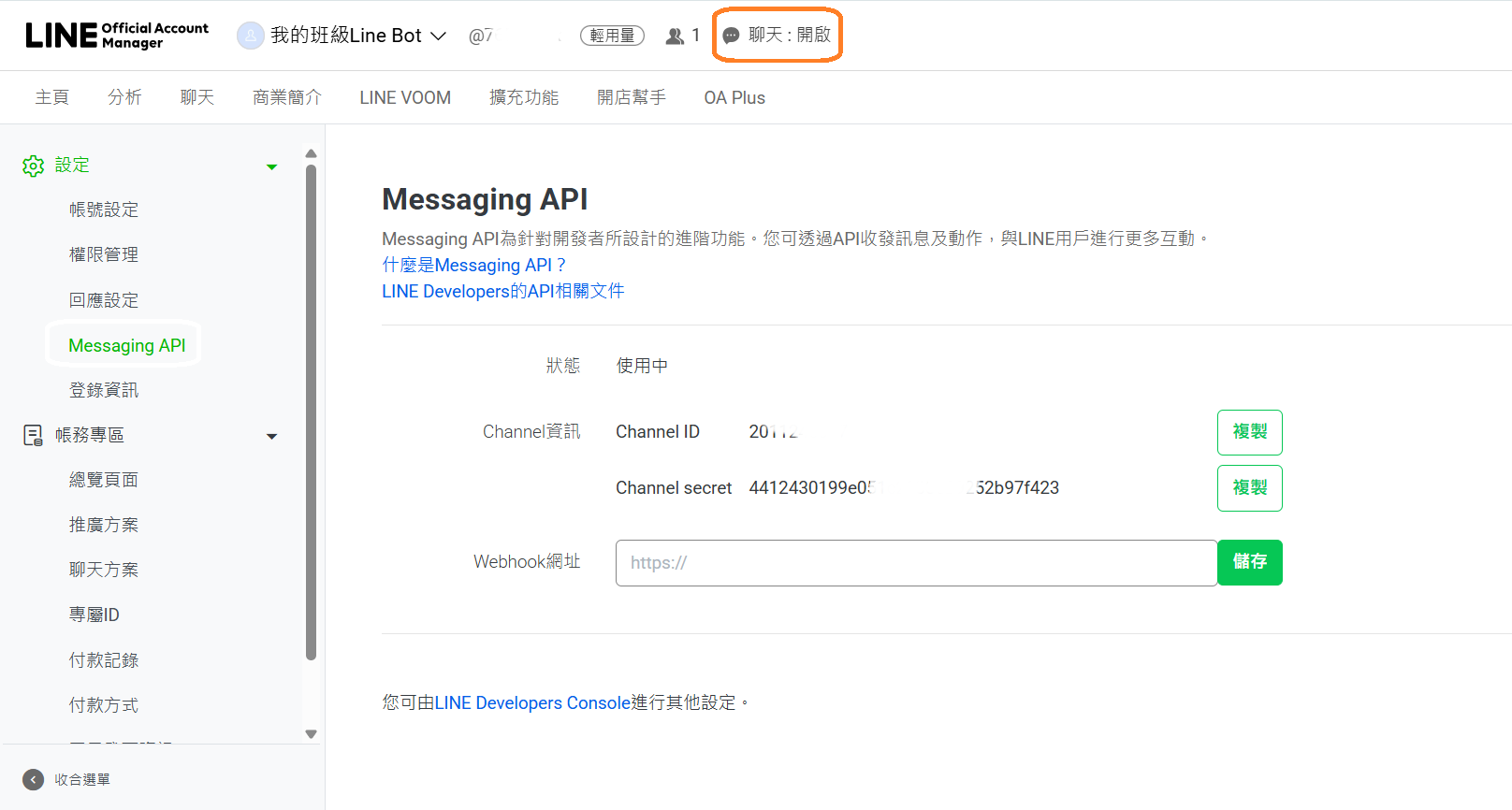The image size is (1512, 810).
Task: Click the LINE Official Account Manager logo
Action: [117, 36]
